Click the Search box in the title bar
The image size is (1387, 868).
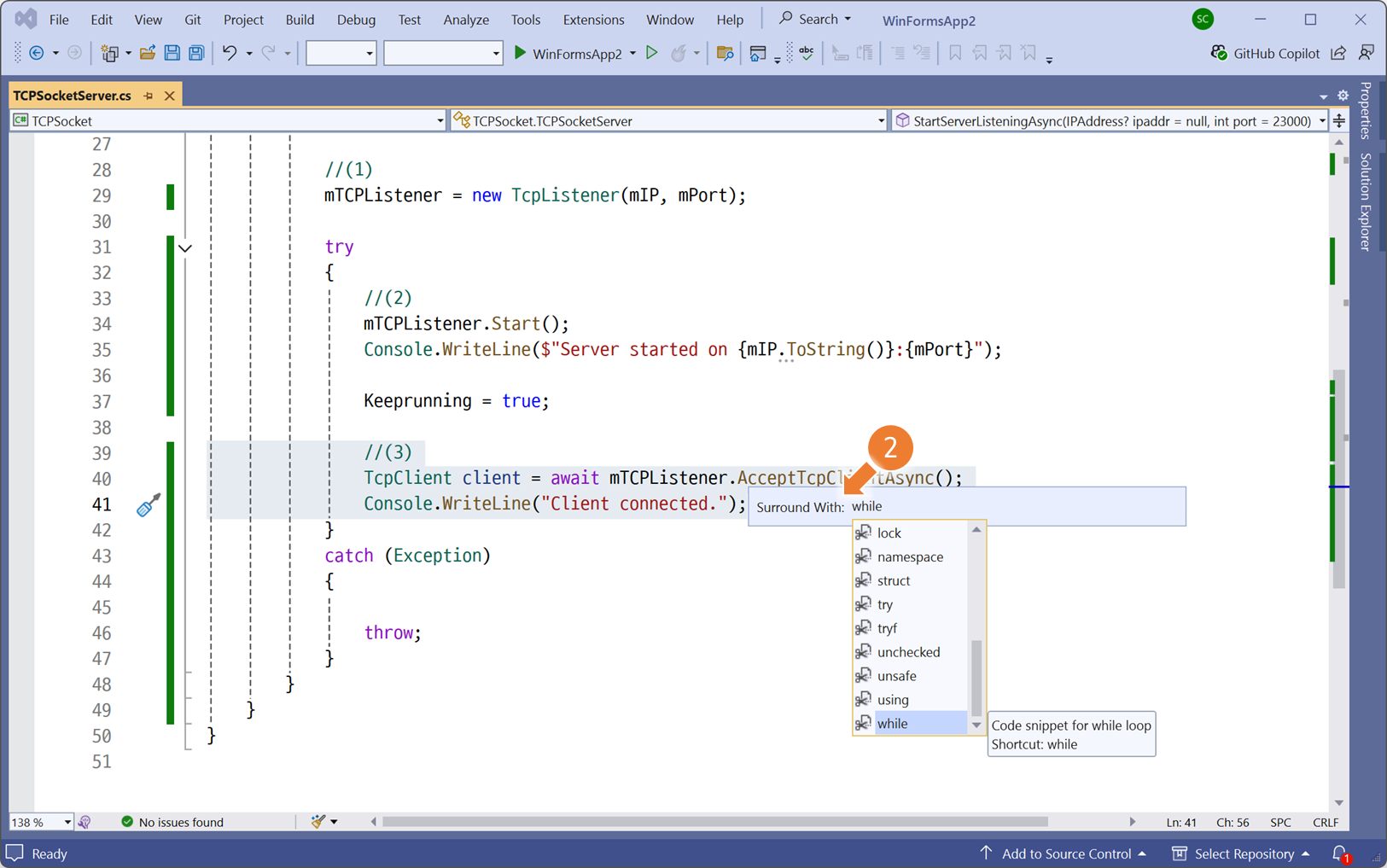815,19
